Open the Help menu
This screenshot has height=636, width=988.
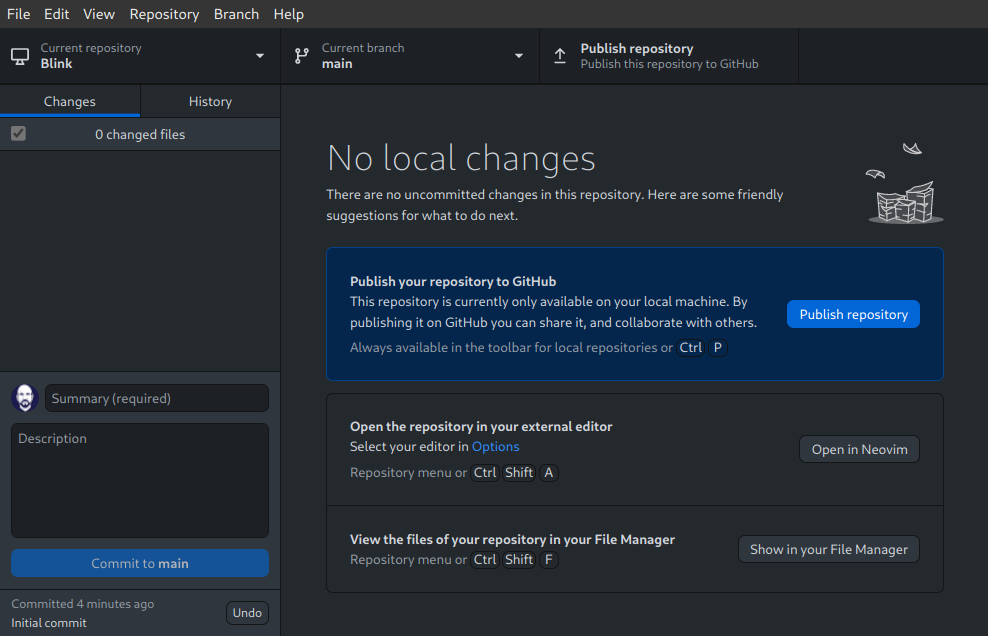pos(289,14)
